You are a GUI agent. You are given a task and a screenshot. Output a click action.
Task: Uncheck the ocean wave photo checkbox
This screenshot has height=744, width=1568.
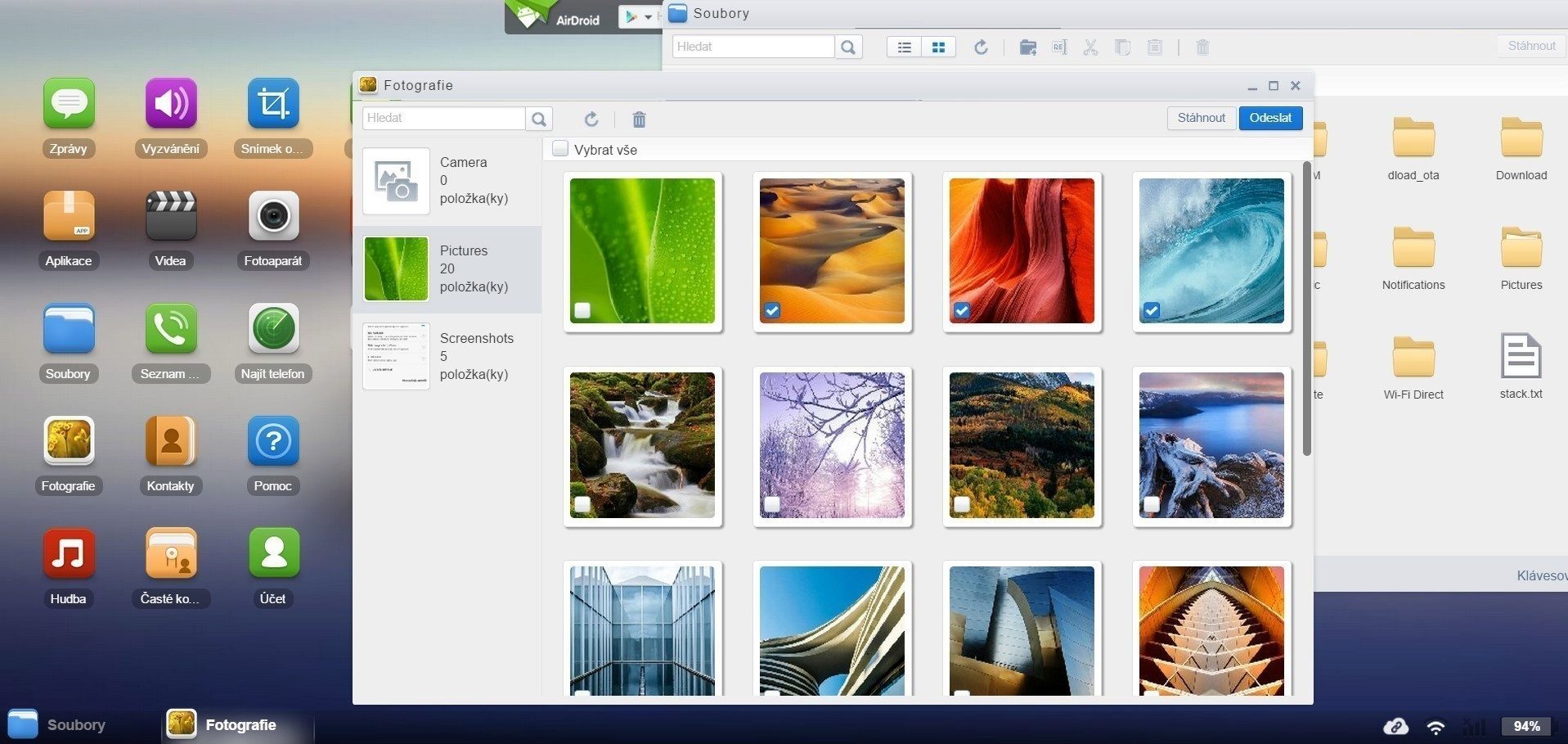1152,310
